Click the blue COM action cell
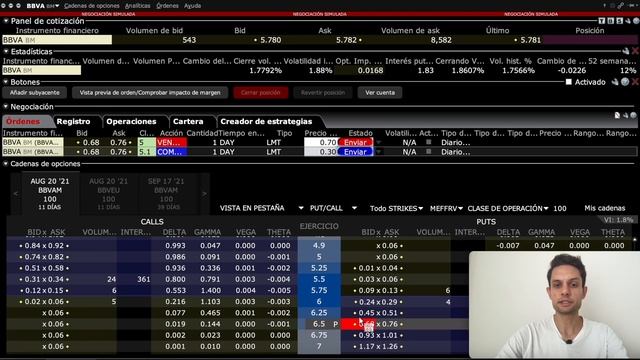Screen dimensions: 640x360 point(171,152)
